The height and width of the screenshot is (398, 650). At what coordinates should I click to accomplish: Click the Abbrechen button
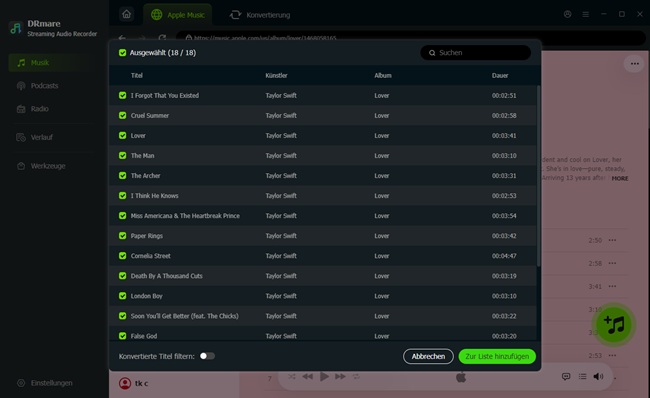(428, 357)
